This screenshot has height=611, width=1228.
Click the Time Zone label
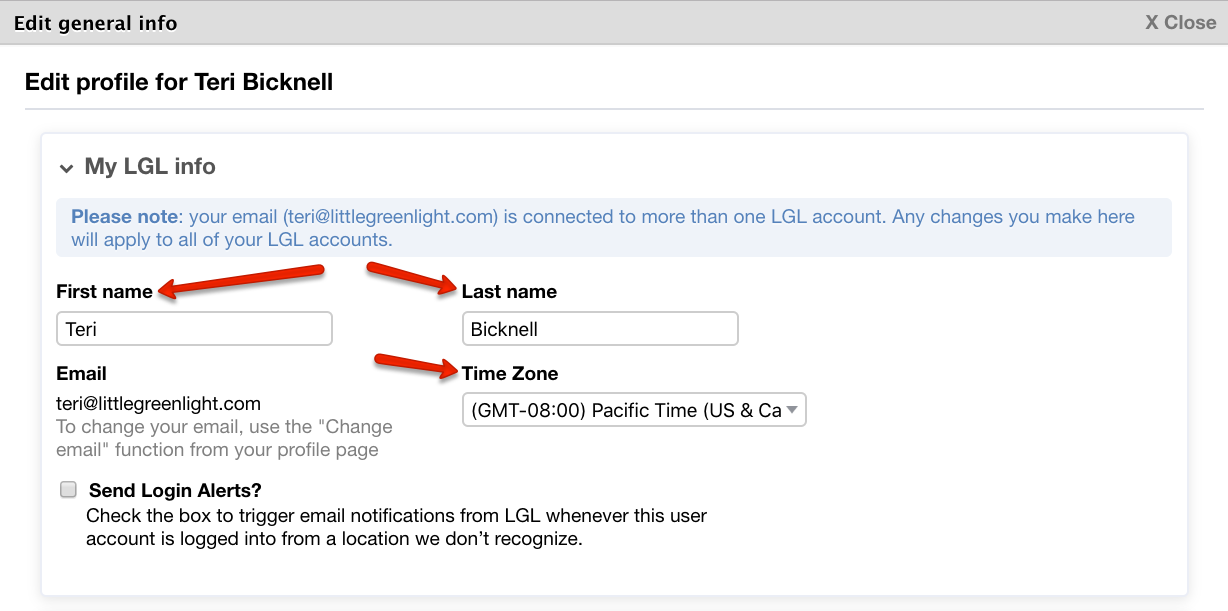510,374
